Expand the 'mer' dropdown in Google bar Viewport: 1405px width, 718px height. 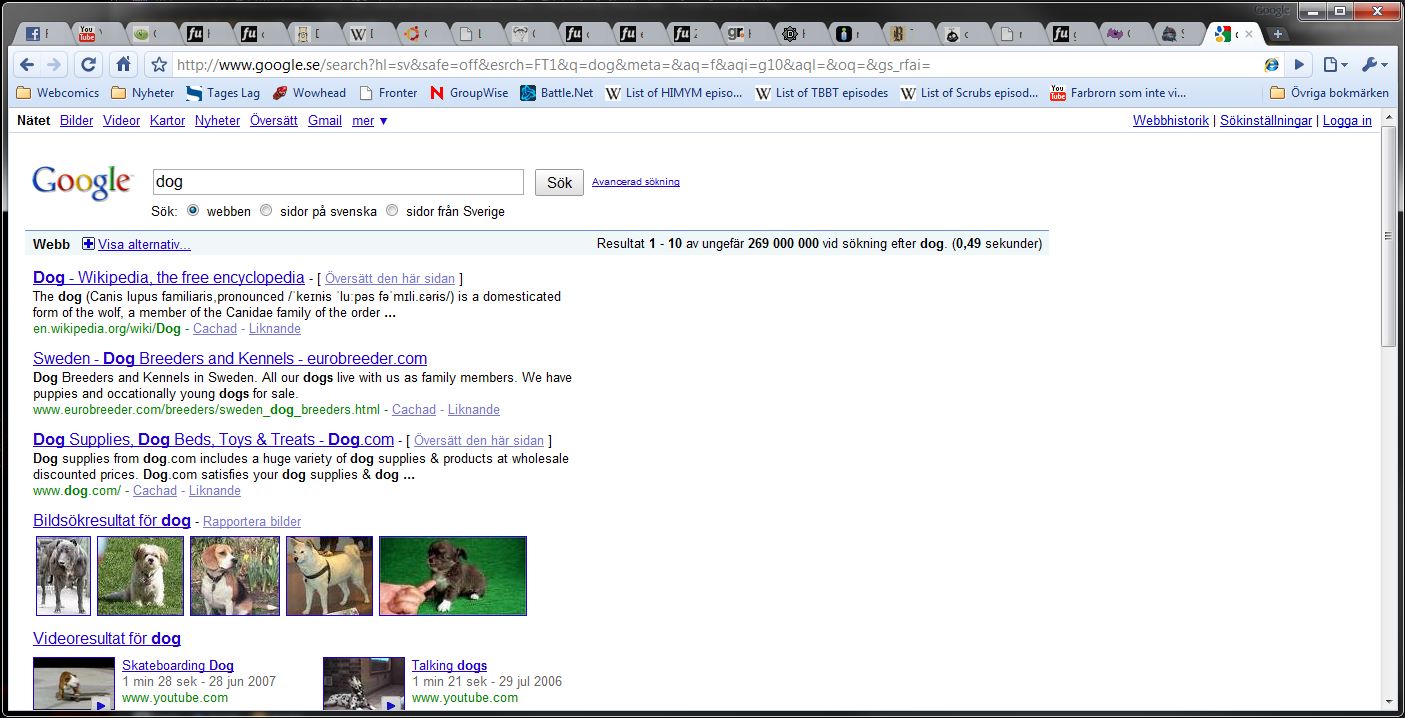pyautogui.click(x=369, y=121)
